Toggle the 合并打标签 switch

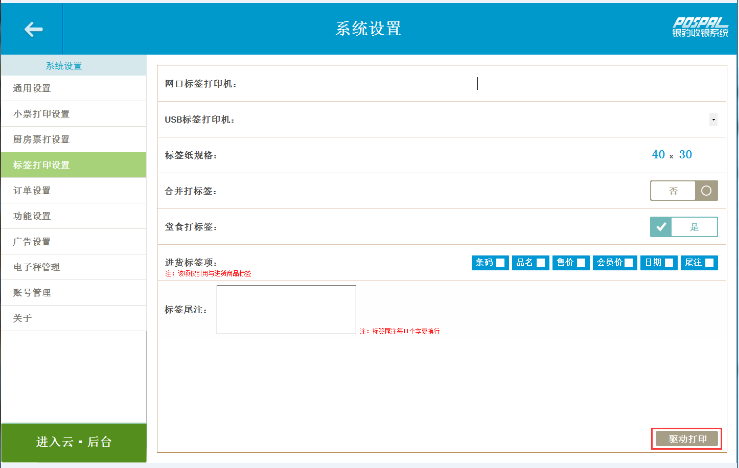pos(684,190)
